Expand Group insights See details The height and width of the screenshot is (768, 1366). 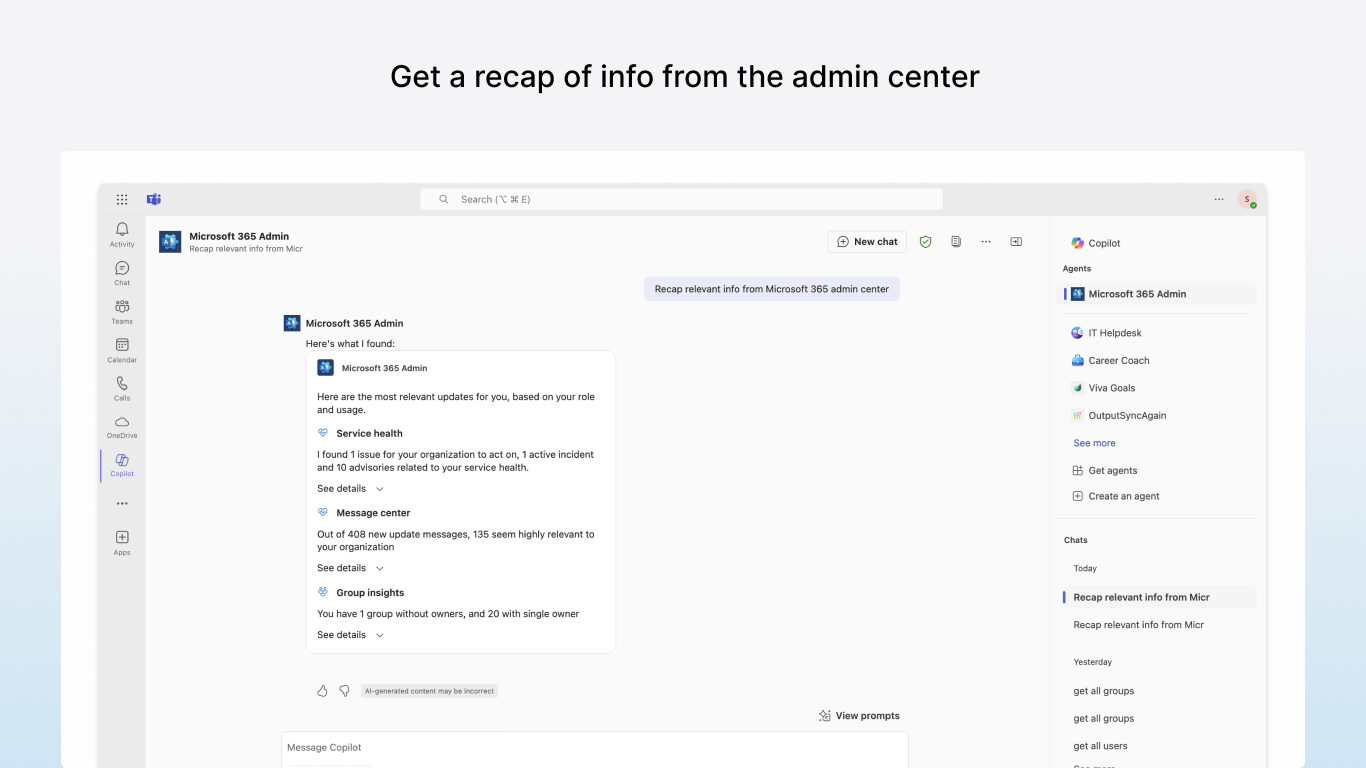point(351,635)
